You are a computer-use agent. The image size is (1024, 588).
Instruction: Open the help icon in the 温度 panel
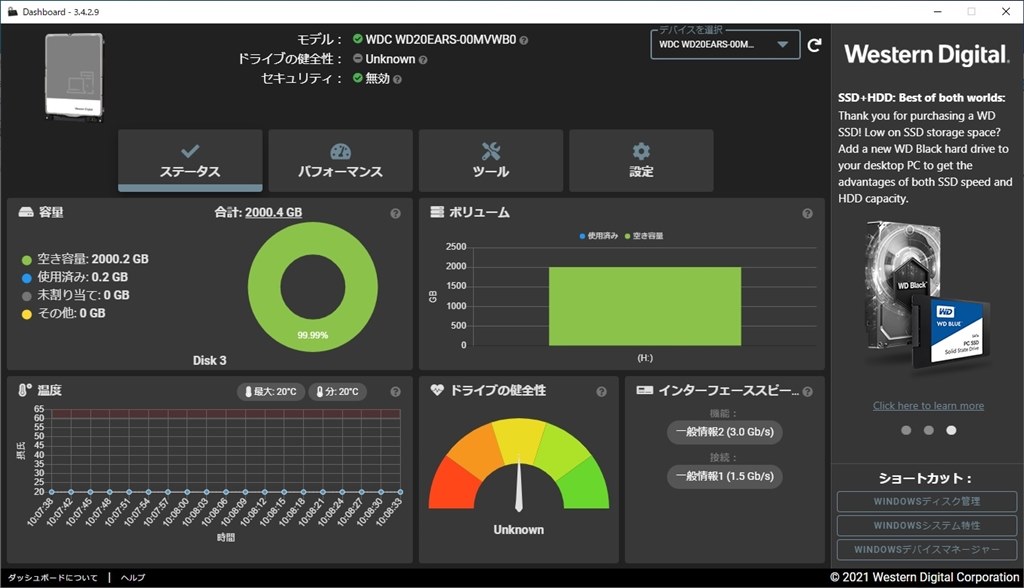point(397,391)
